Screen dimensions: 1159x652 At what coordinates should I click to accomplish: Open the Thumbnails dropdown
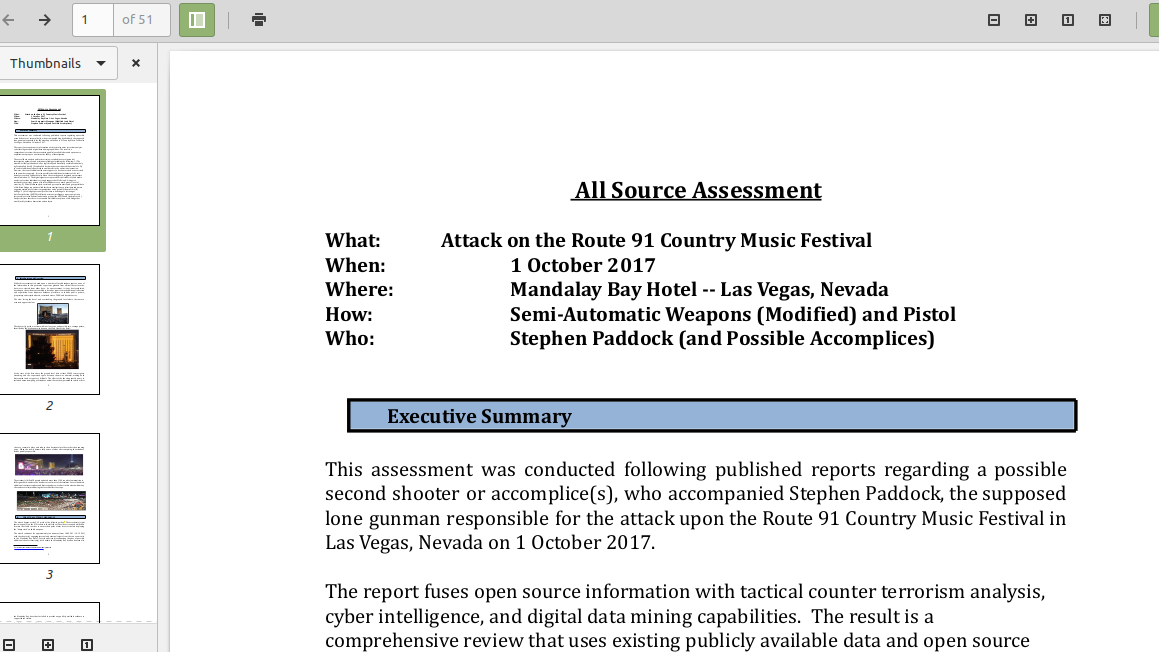click(58, 64)
